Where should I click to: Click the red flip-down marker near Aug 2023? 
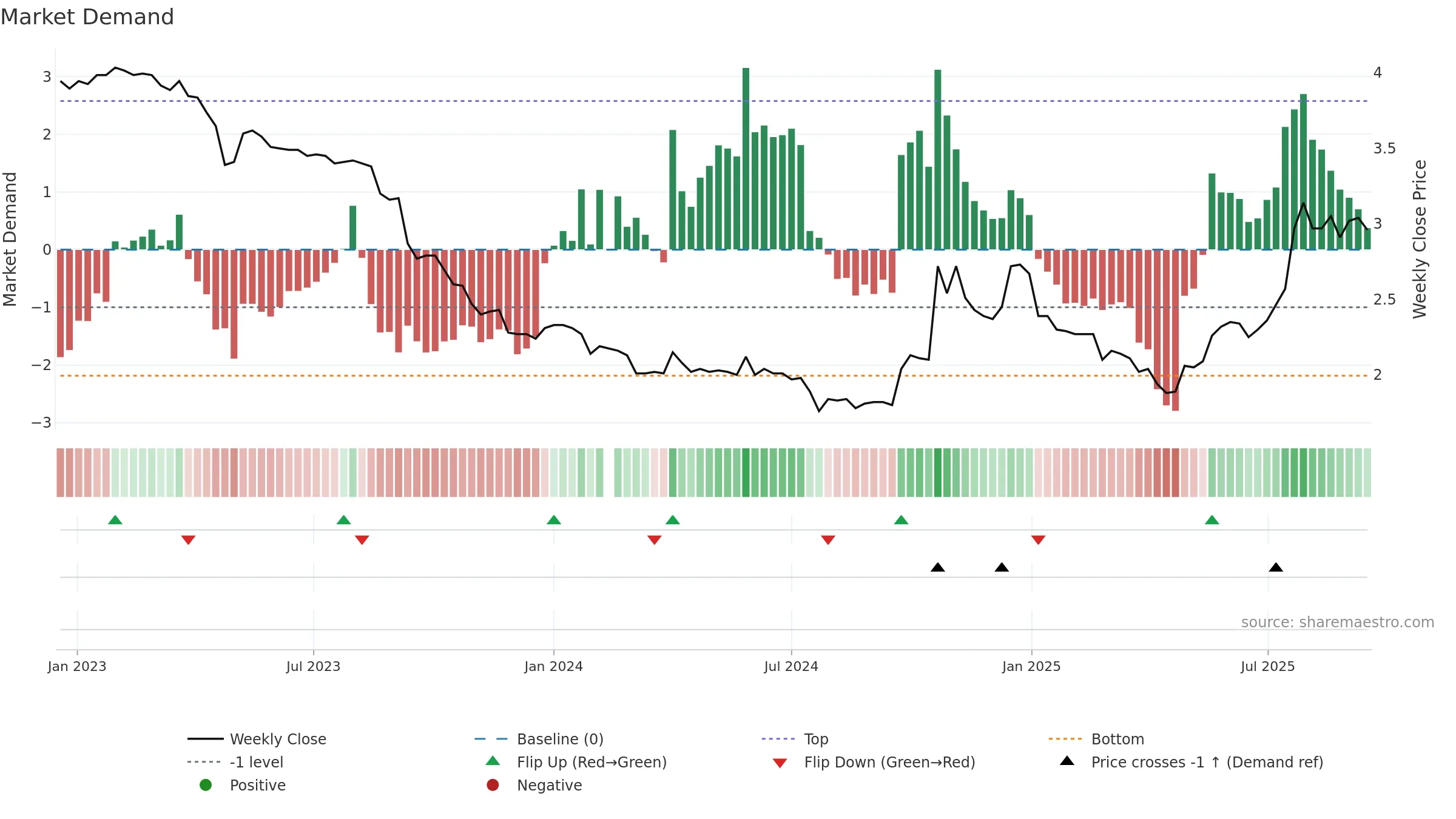(362, 540)
